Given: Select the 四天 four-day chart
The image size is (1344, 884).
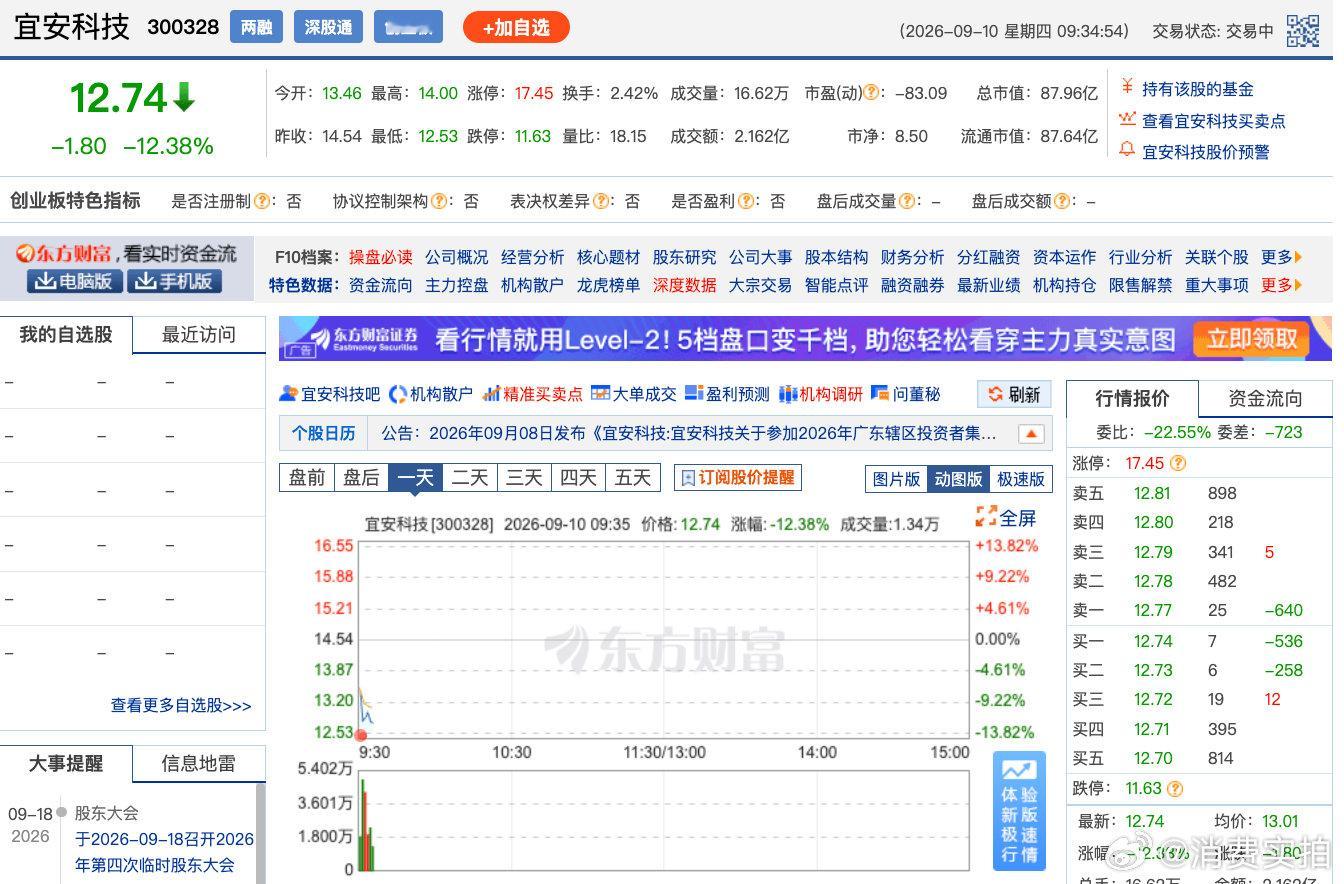Looking at the screenshot, I should [578, 478].
